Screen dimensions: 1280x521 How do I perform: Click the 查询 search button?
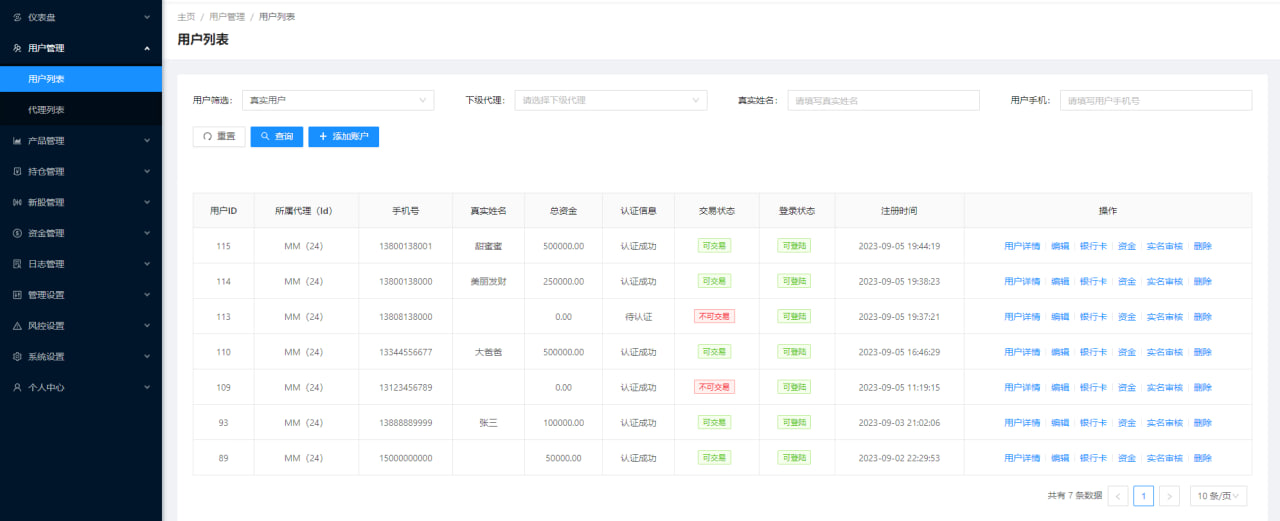[x=276, y=136]
